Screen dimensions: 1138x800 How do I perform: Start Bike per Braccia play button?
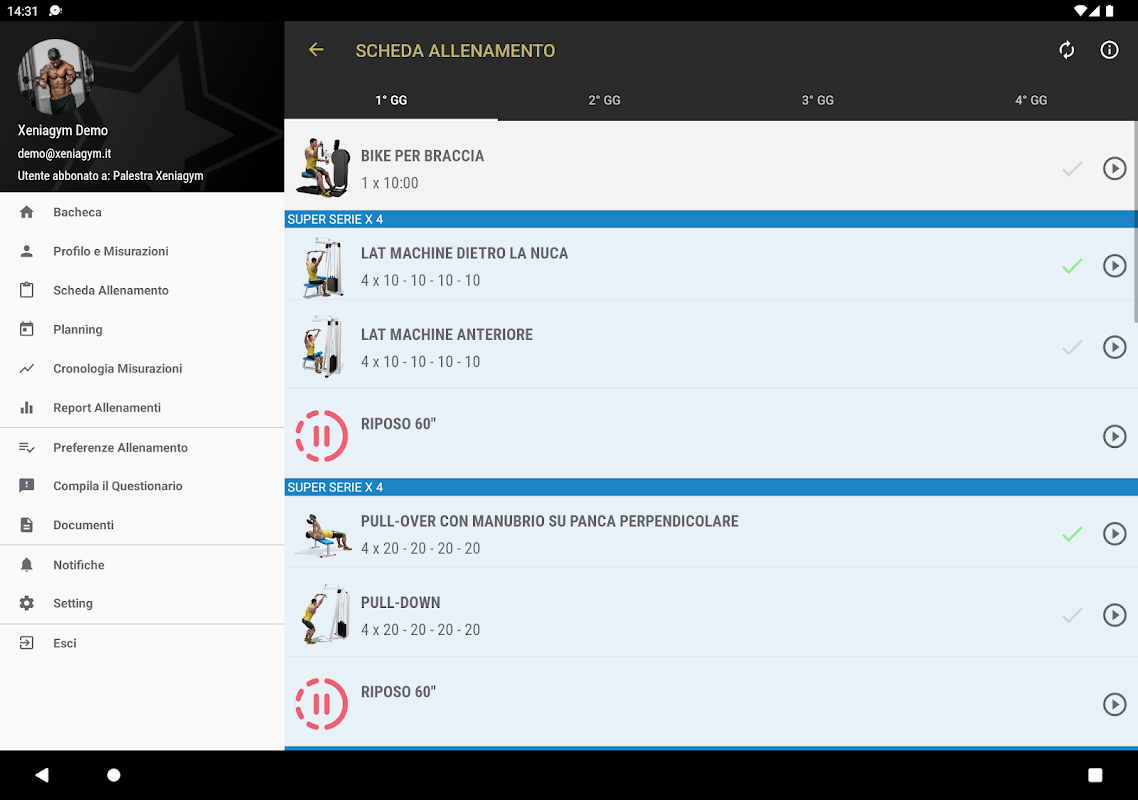click(x=1114, y=168)
